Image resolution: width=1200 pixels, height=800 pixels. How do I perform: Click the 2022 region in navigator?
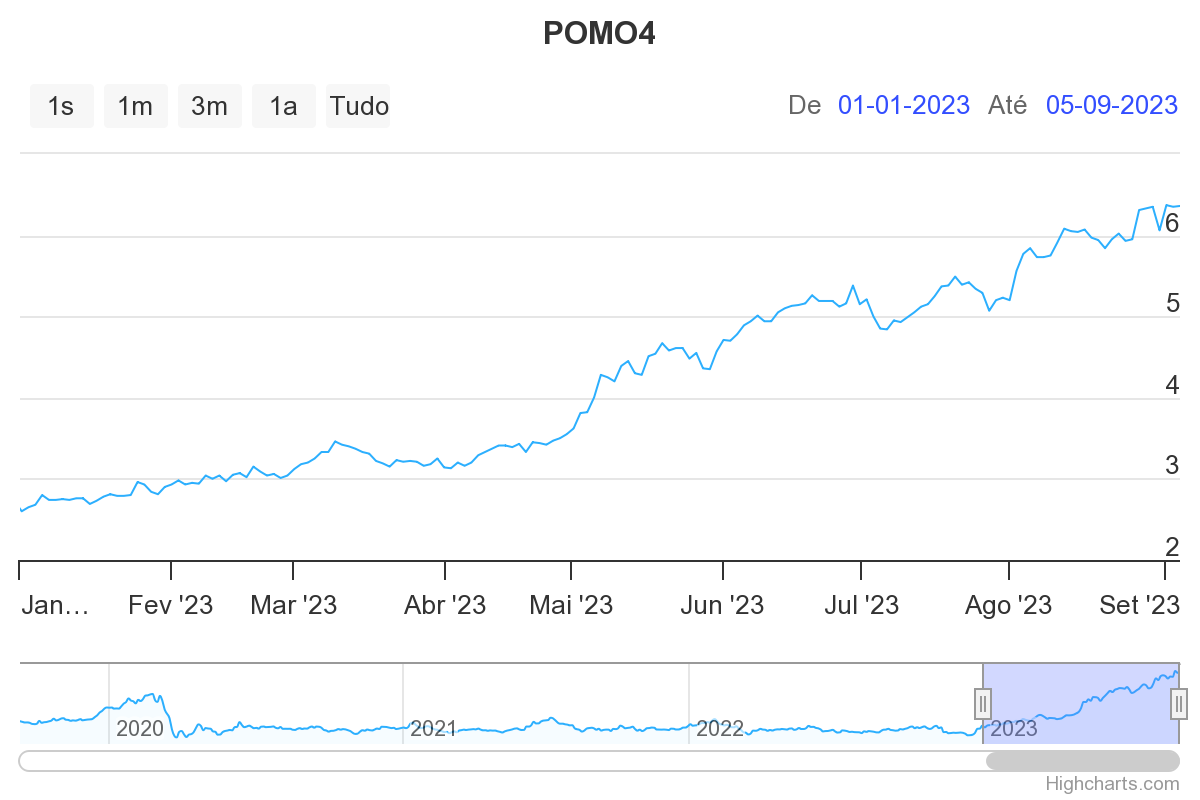[x=719, y=727]
